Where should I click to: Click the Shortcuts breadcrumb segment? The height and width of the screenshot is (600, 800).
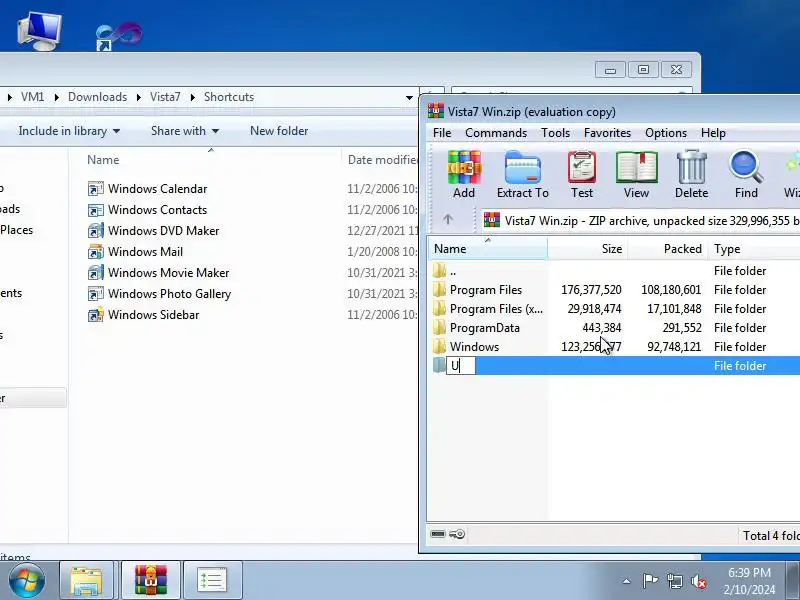click(229, 97)
